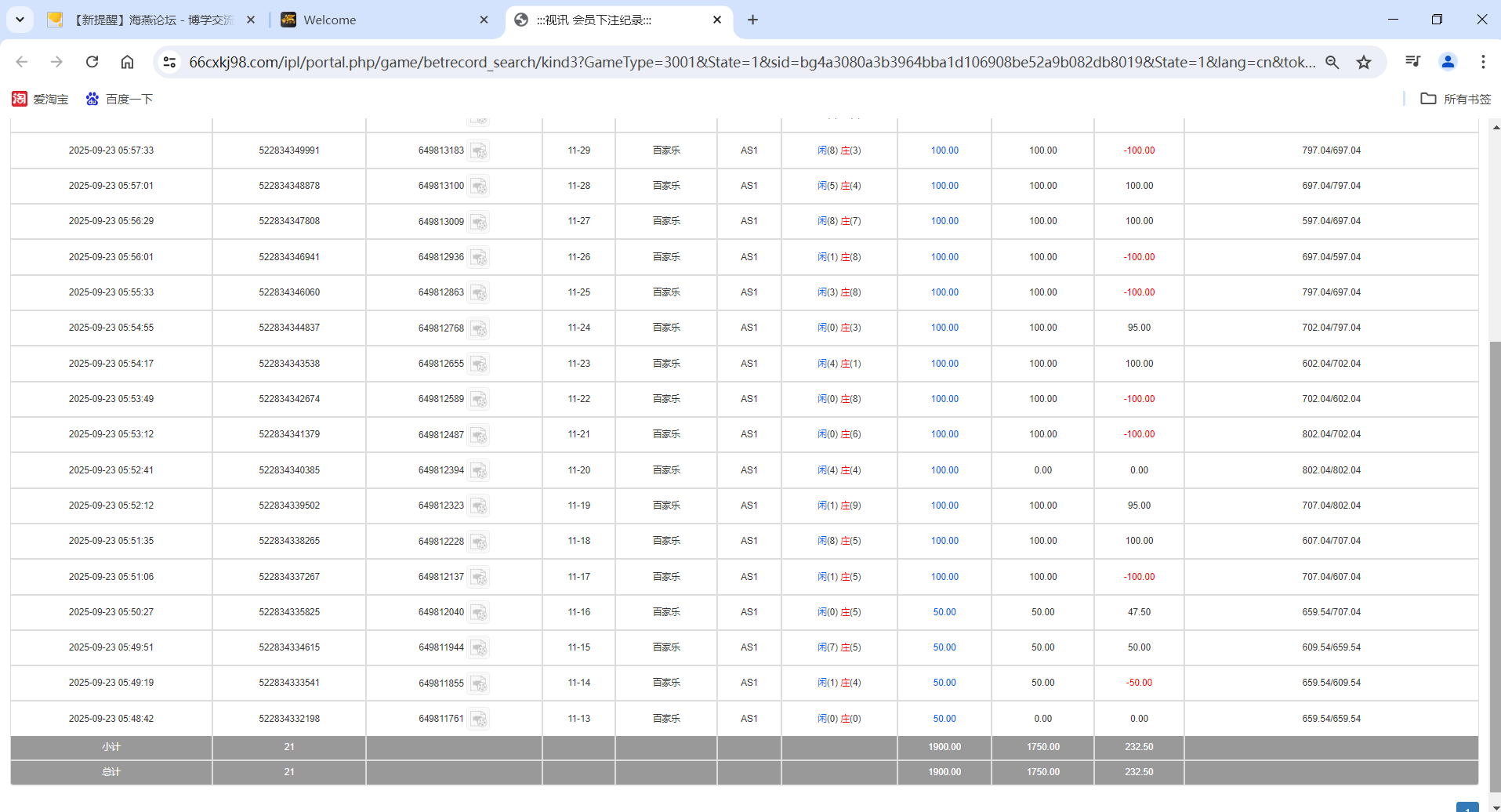
Task: Open video replay icon for round 649812394
Action: 479,470
